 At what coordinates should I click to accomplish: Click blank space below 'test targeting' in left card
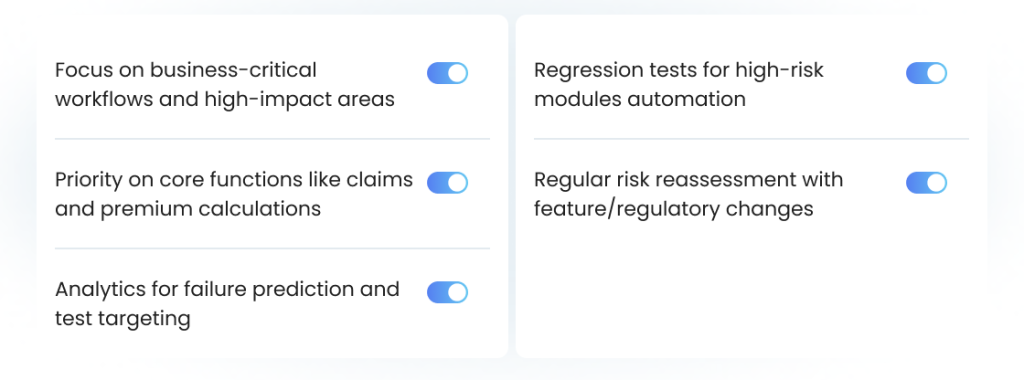coord(272,344)
